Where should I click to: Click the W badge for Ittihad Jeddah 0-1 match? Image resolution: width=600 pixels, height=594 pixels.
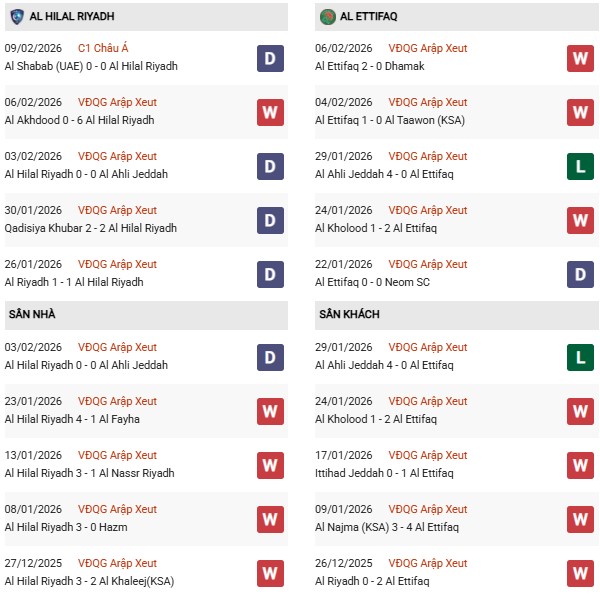point(580,465)
